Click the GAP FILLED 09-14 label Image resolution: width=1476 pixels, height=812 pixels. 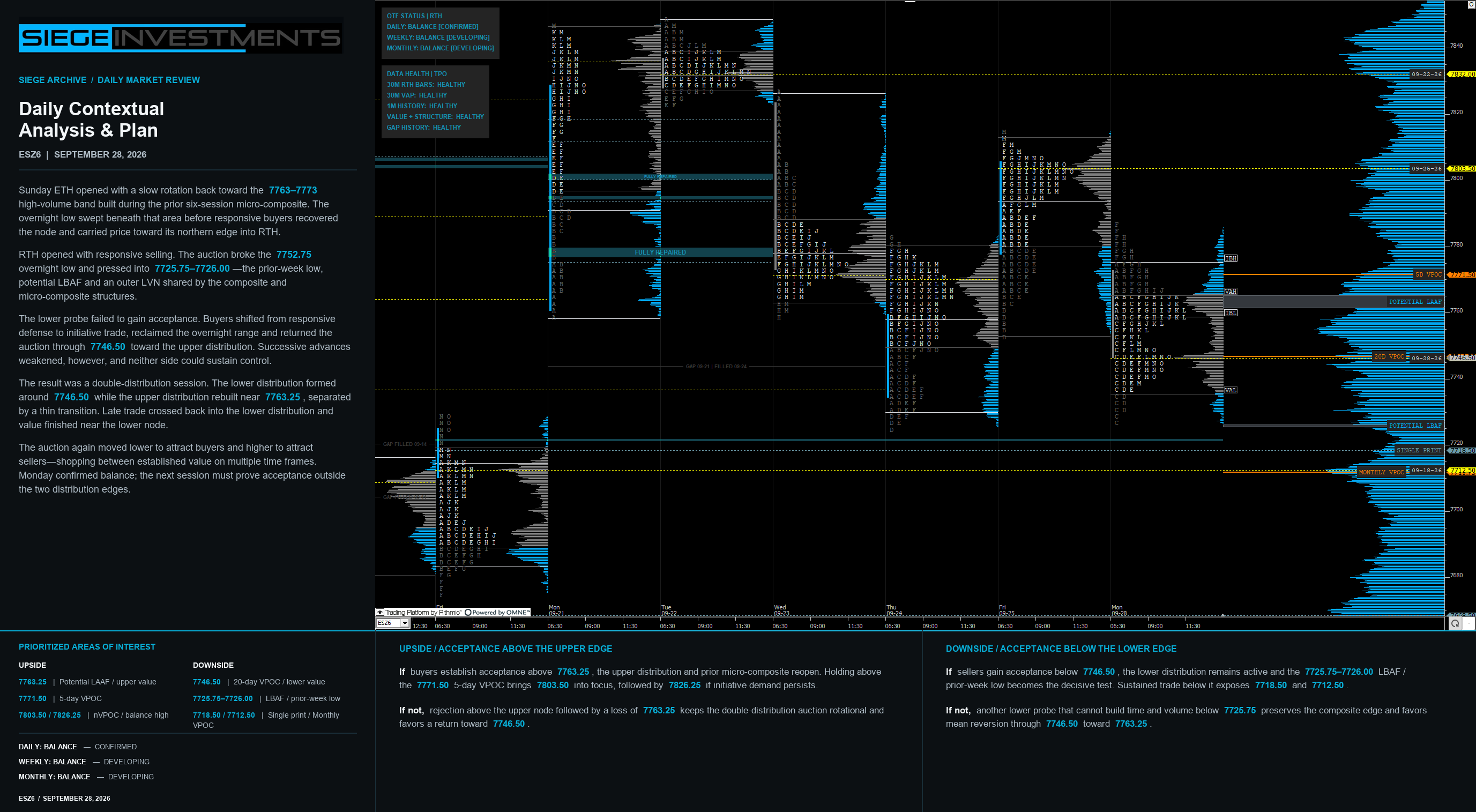pos(405,444)
